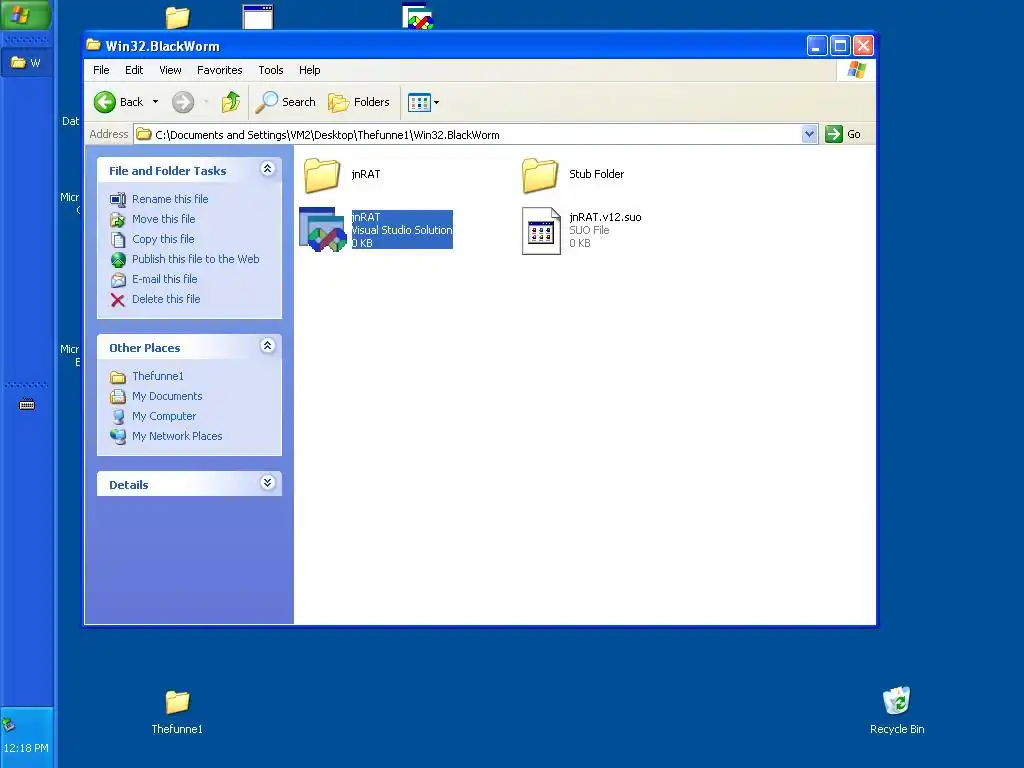Open the Views dropdown button
Viewport: 1024px width, 768px height.
click(x=423, y=102)
